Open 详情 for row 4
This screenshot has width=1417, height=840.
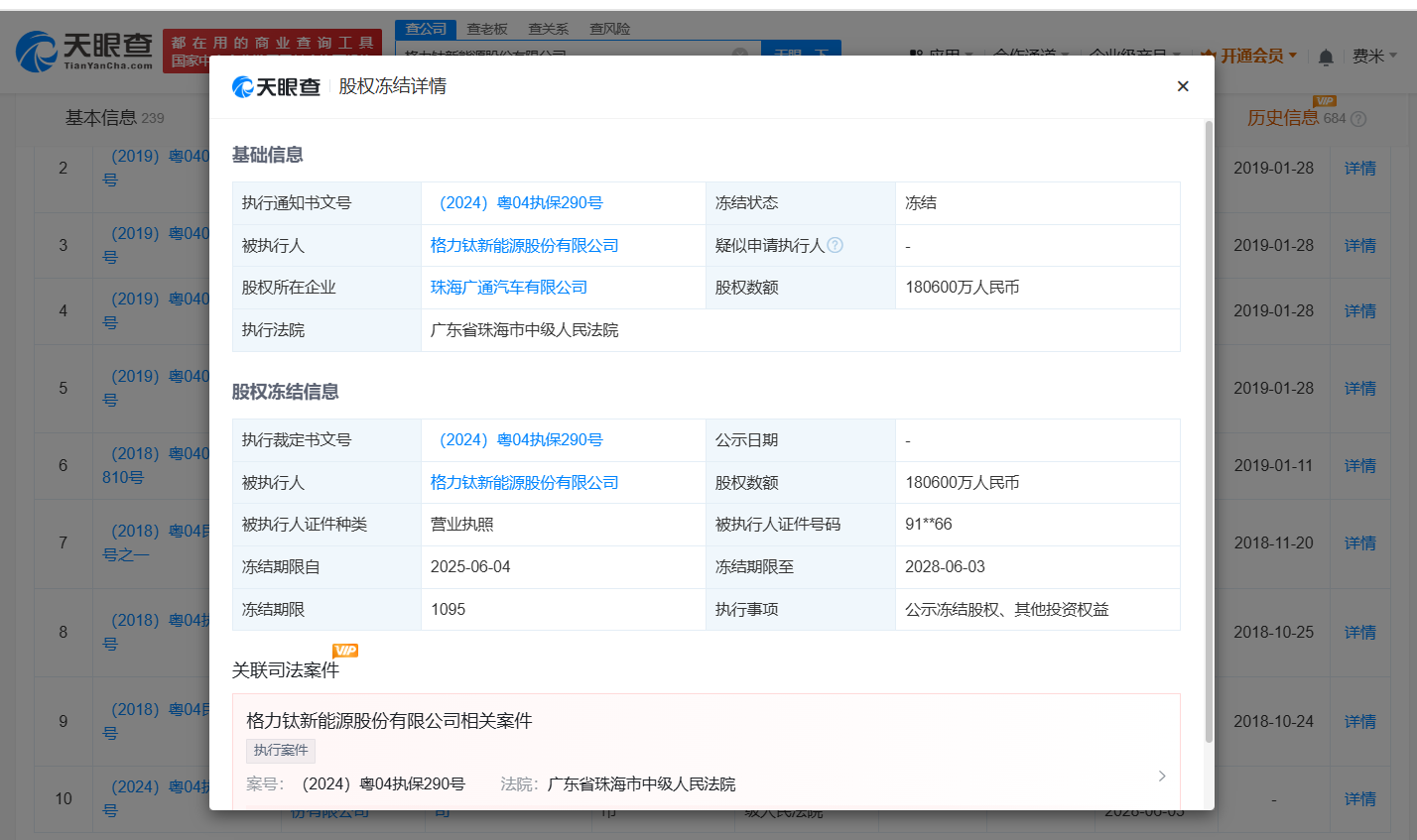(1360, 311)
